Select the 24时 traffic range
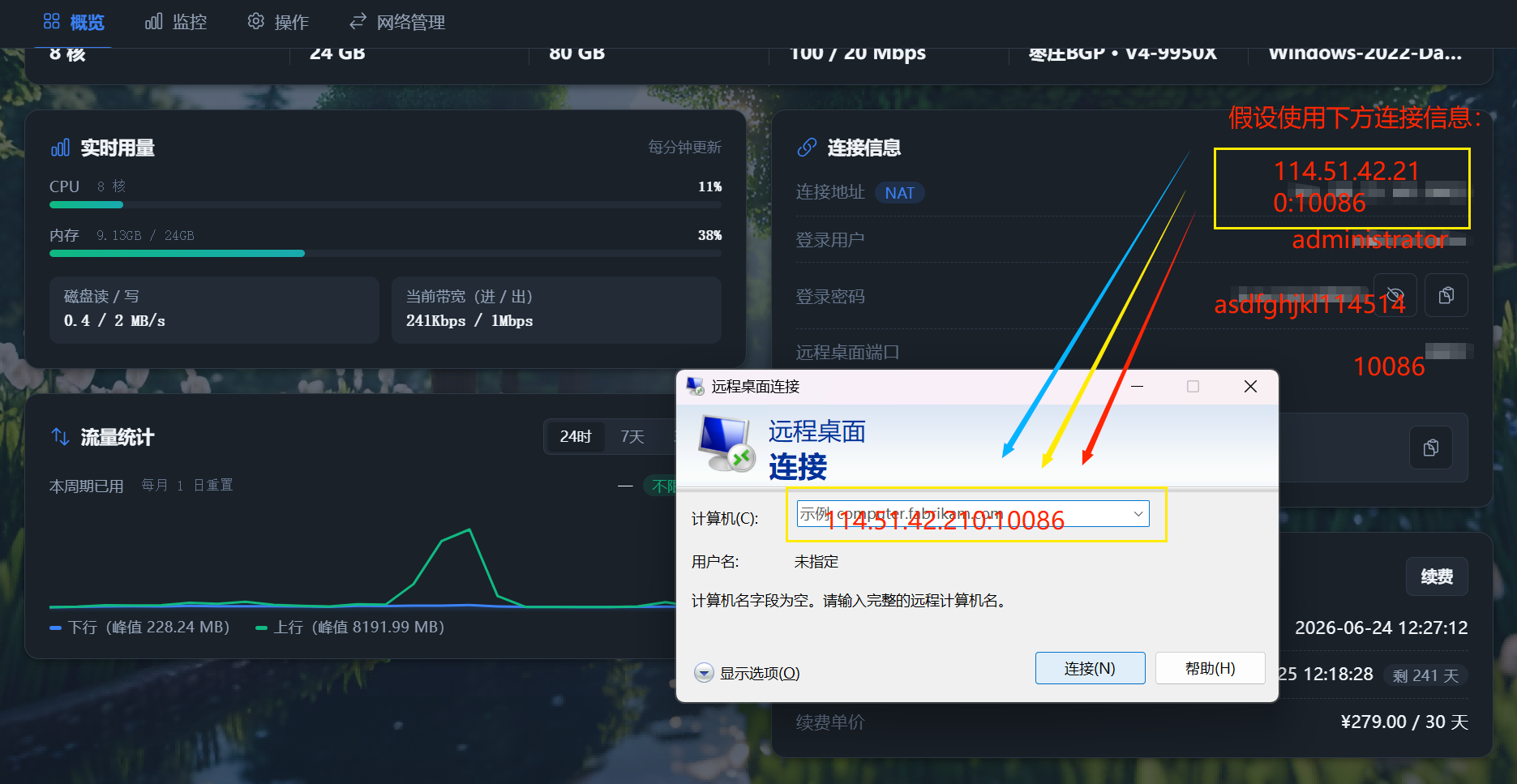Image resolution: width=1517 pixels, height=784 pixels. [575, 437]
